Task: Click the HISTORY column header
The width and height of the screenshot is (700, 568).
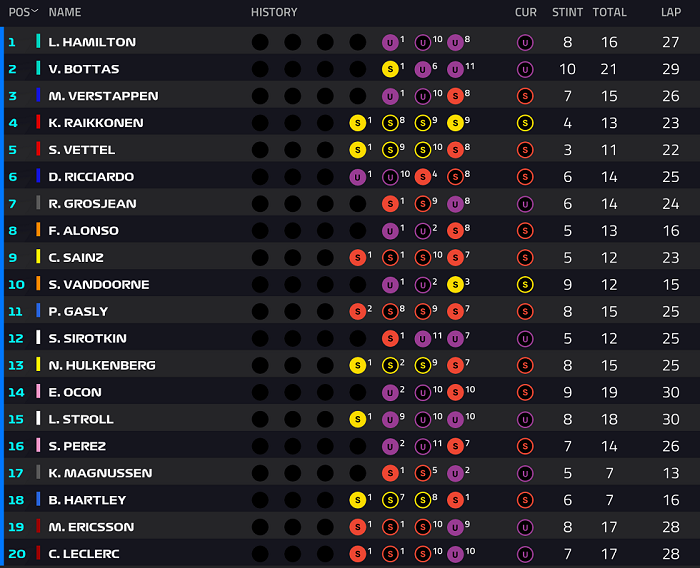Action: [274, 12]
